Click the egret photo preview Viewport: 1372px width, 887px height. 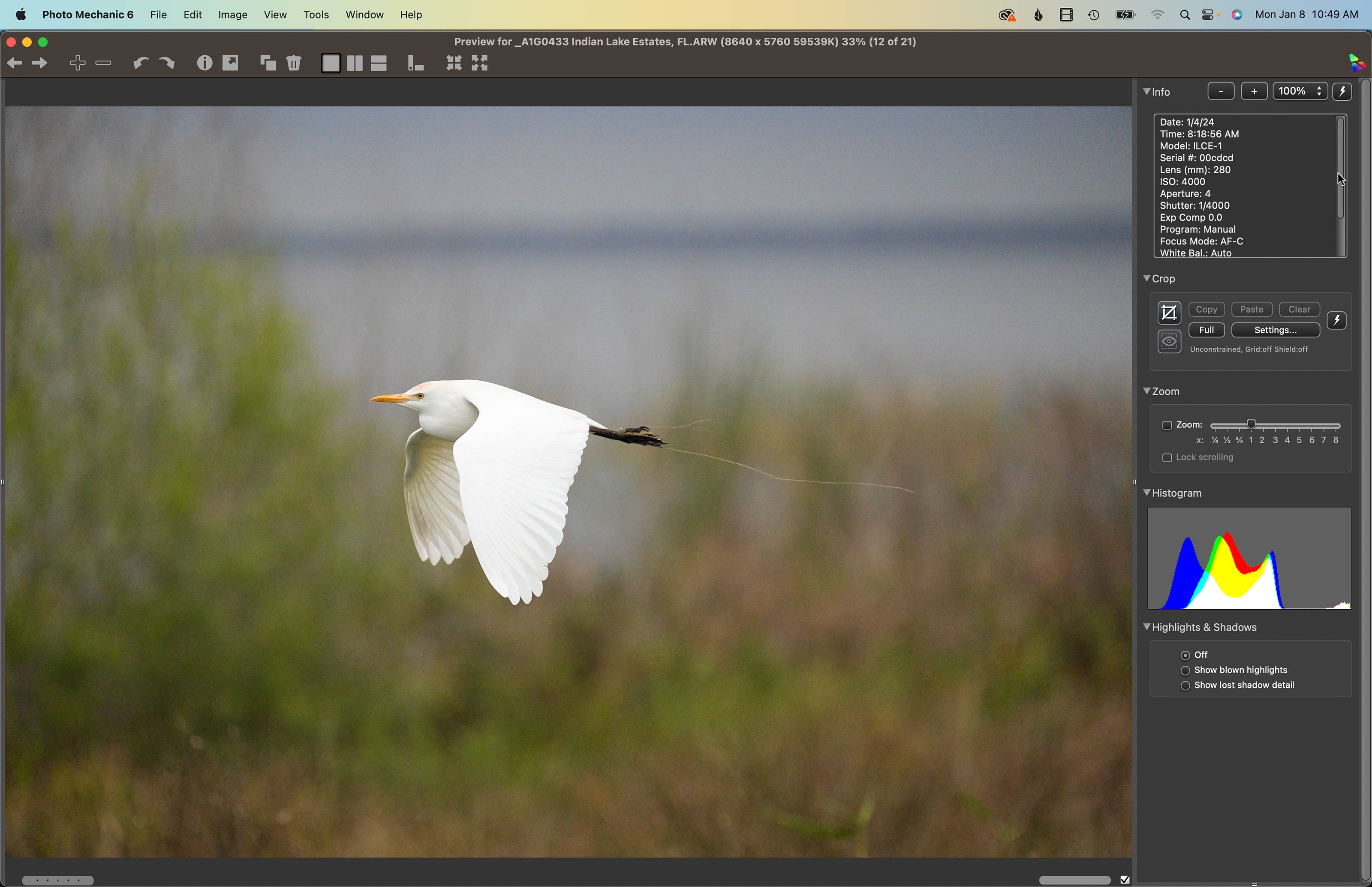[568, 482]
